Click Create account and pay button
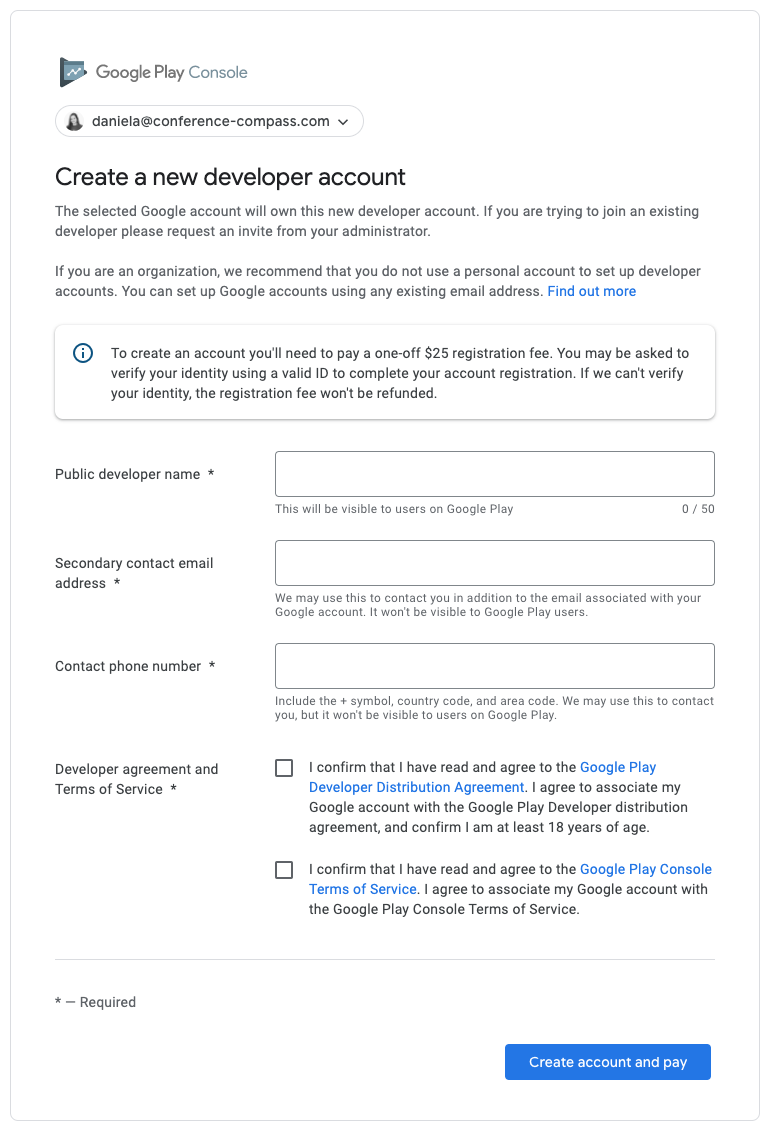This screenshot has width=768, height=1129. pyautogui.click(x=607, y=1062)
